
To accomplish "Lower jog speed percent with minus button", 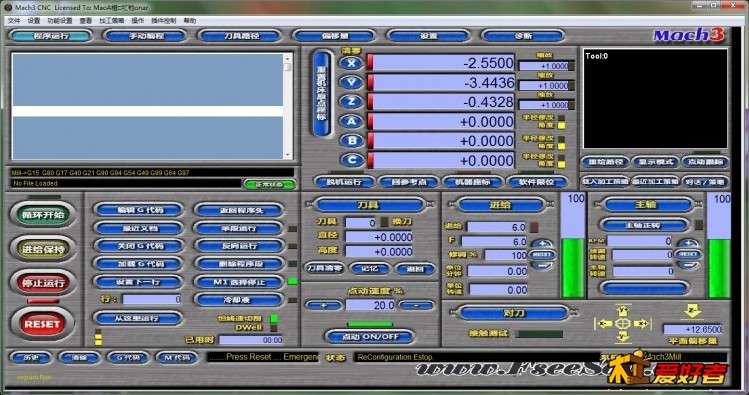I will [x=416, y=305].
